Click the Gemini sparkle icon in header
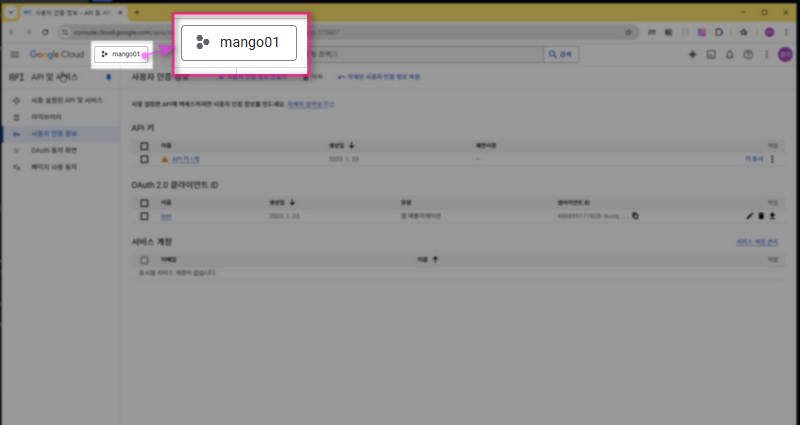Image resolution: width=800 pixels, height=425 pixels. click(x=691, y=54)
